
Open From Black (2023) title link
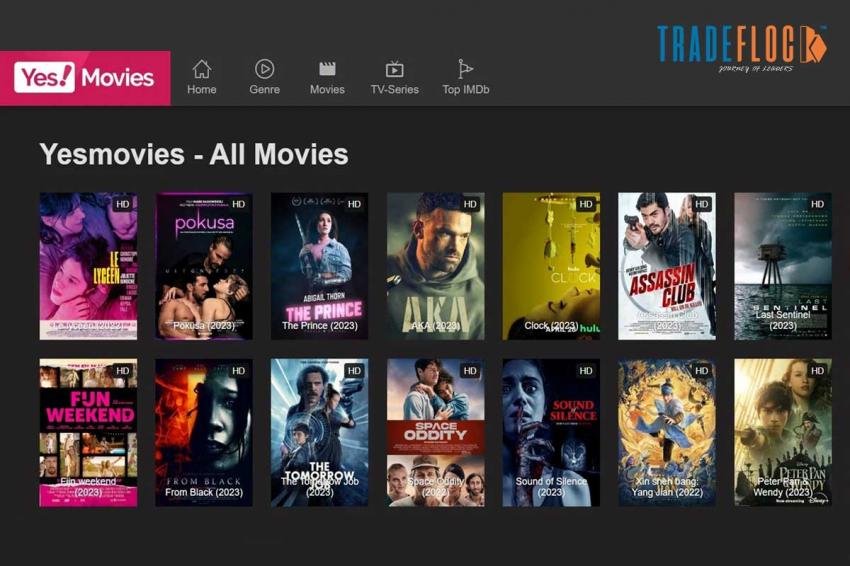[x=204, y=492]
